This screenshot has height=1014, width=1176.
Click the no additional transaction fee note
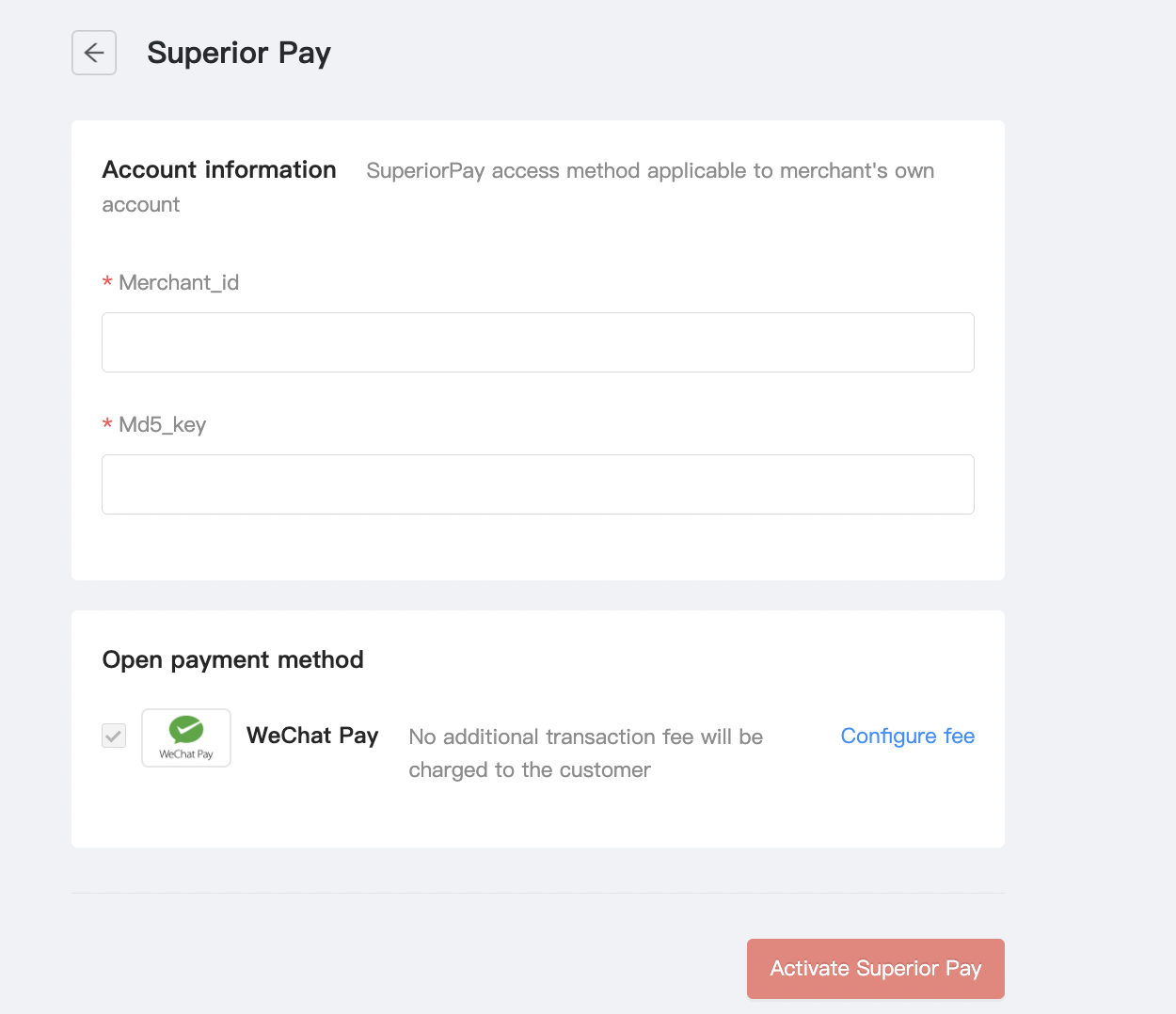(x=586, y=753)
